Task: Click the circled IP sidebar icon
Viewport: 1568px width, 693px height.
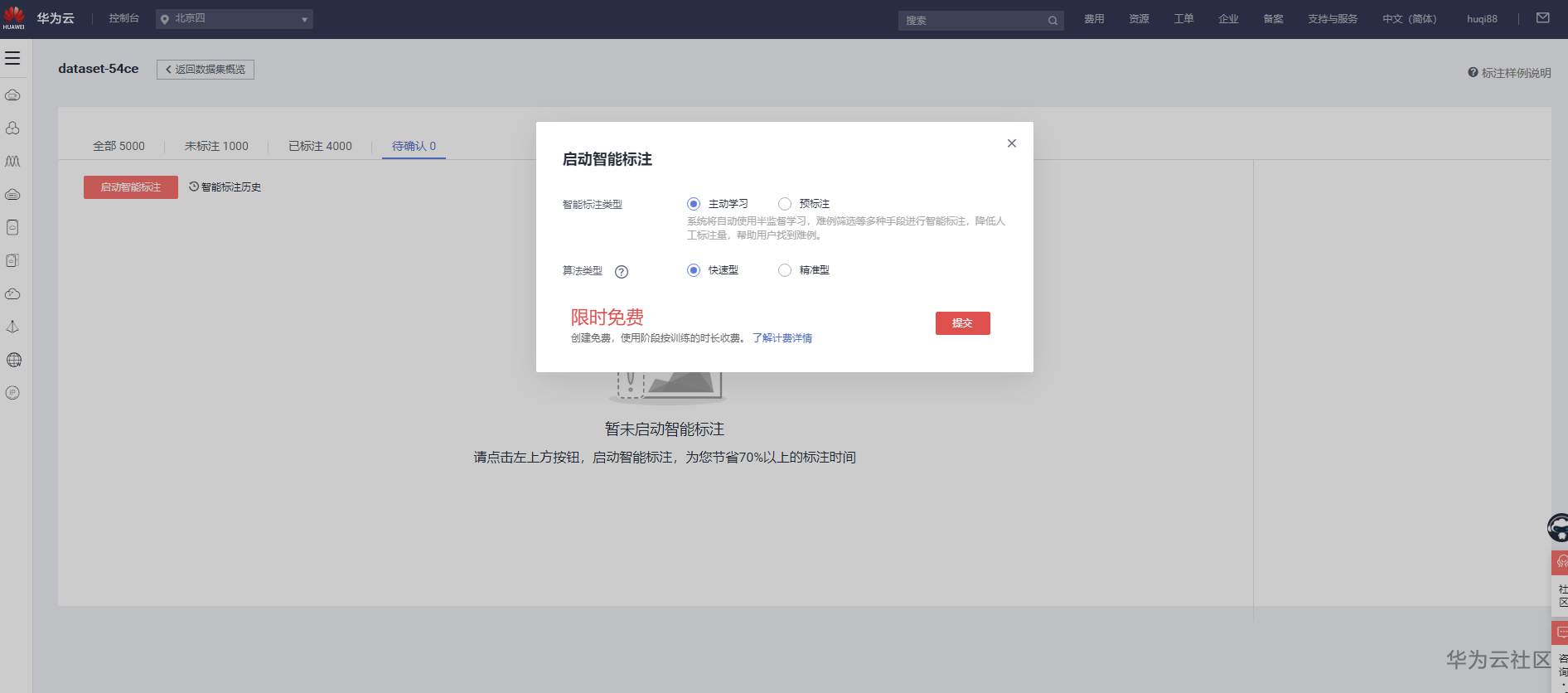Action: 12,393
